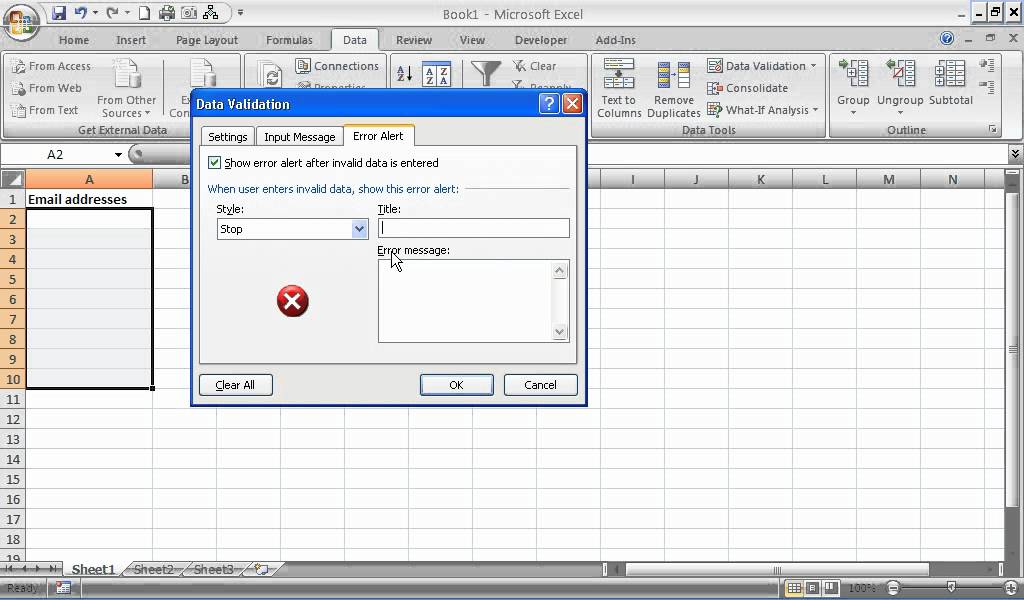This screenshot has height=600, width=1024.
Task: Click the horizontal scrollbar thumb
Action: pos(777,570)
